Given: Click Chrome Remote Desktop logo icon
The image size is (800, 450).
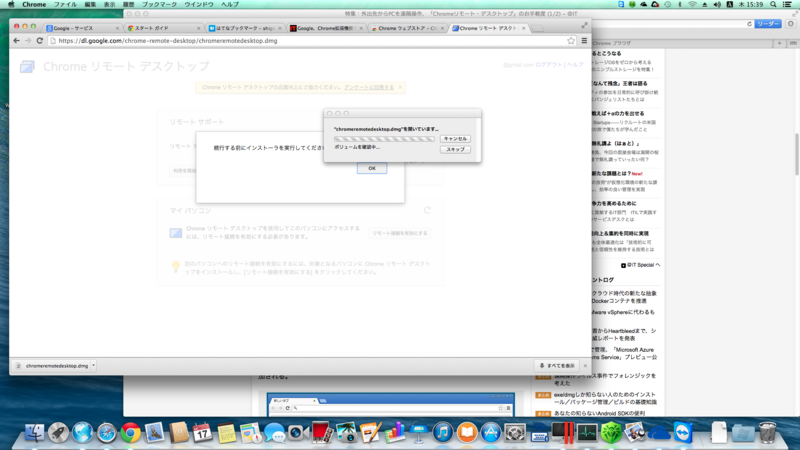Looking at the screenshot, I should [x=27, y=66].
